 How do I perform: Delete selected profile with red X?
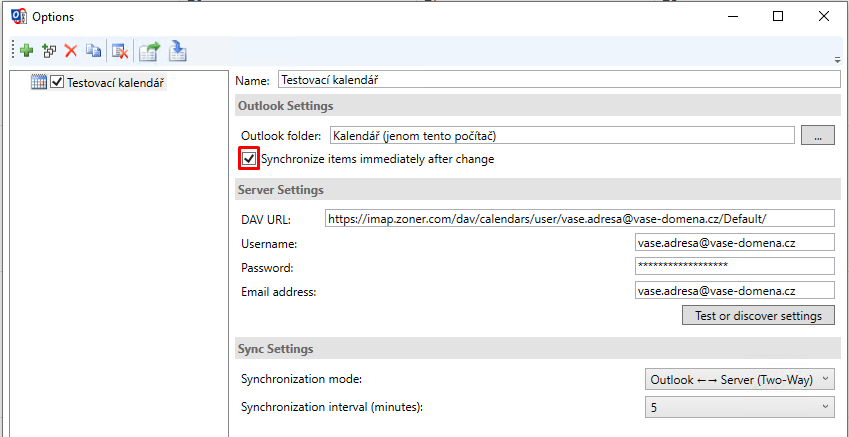[71, 51]
